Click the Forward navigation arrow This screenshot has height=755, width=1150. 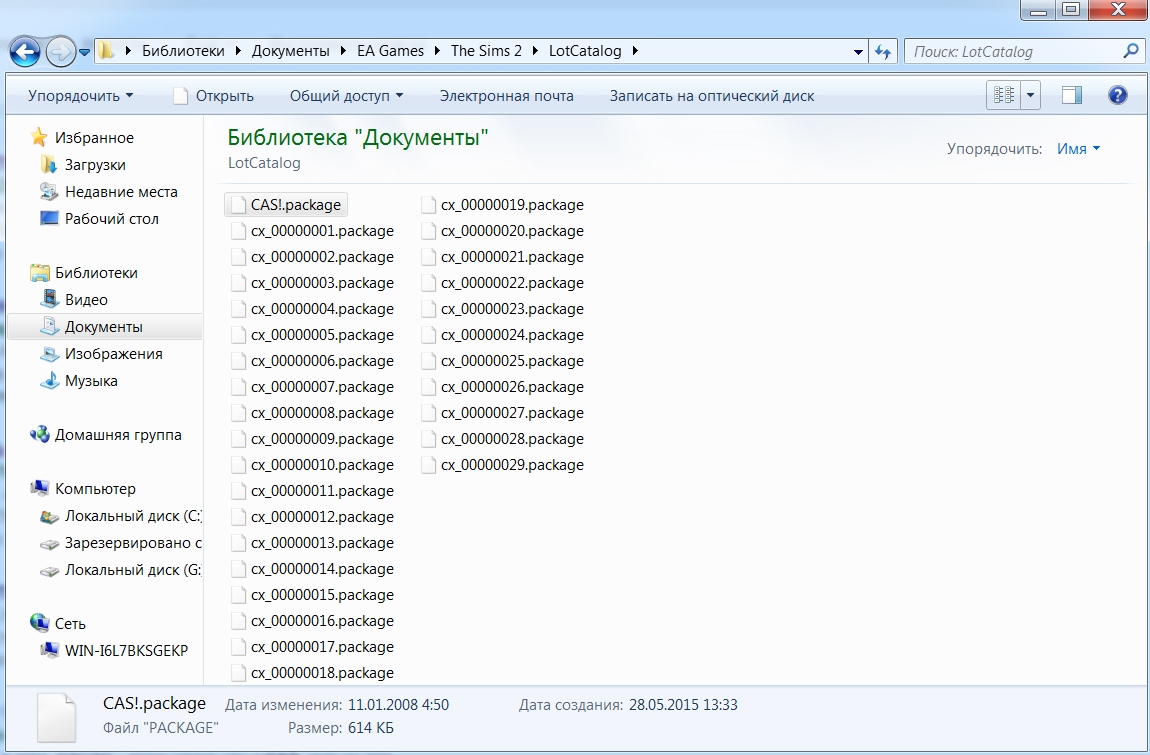(60, 51)
